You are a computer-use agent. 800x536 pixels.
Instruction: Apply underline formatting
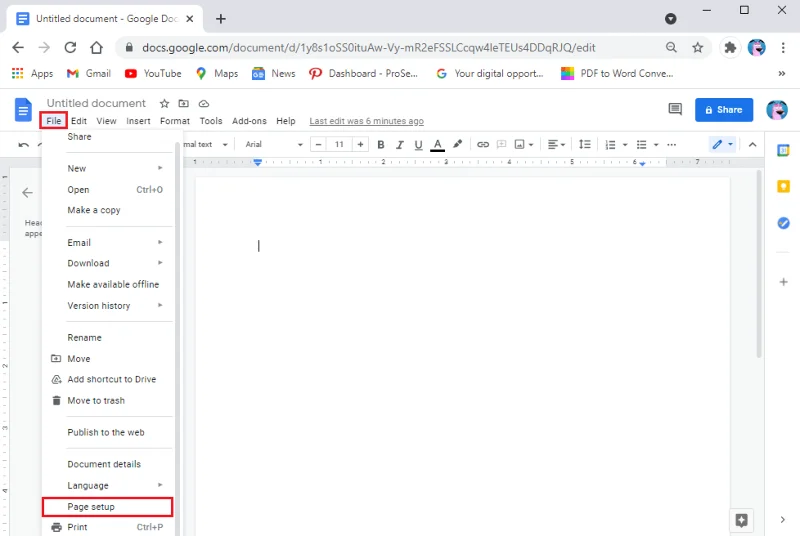click(418, 145)
